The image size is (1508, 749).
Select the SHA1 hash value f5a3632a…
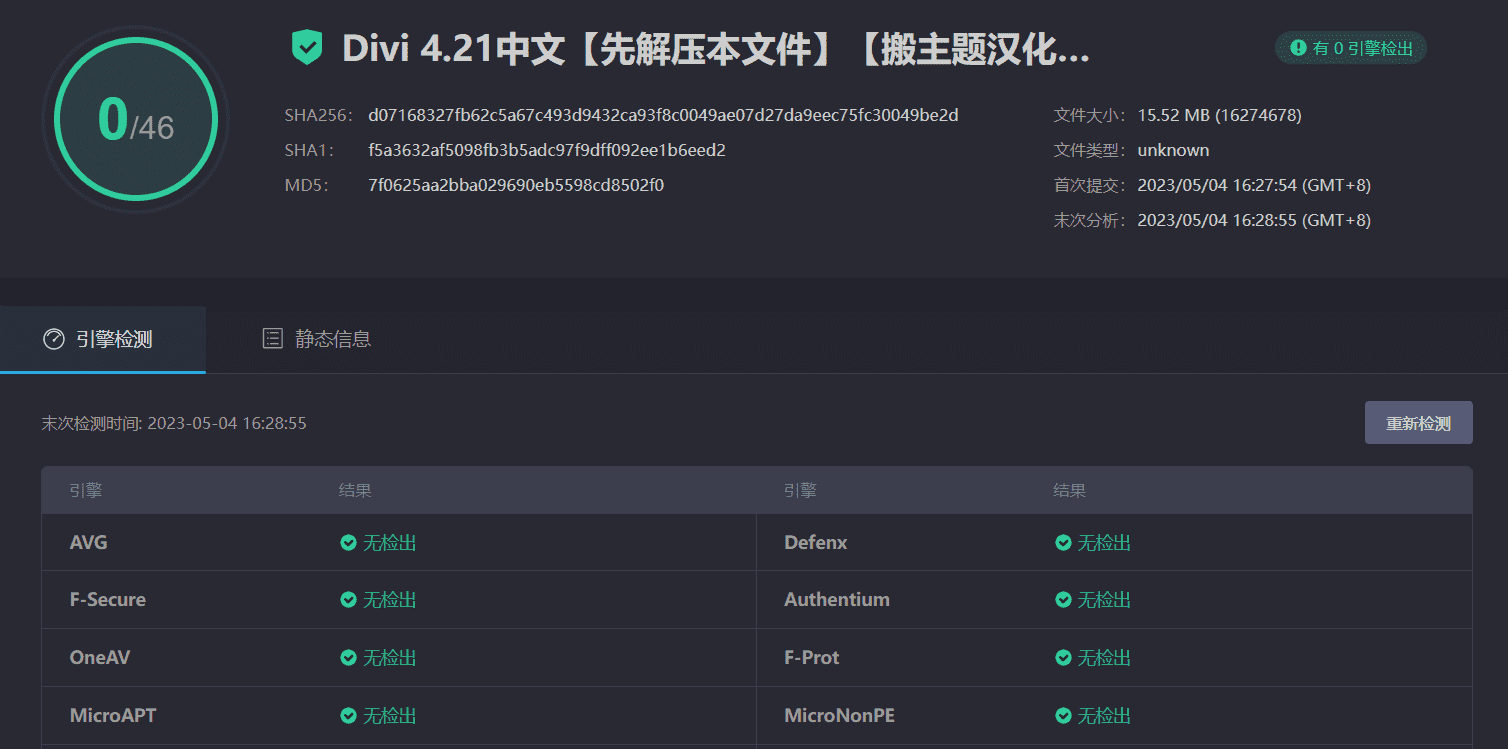coord(547,150)
